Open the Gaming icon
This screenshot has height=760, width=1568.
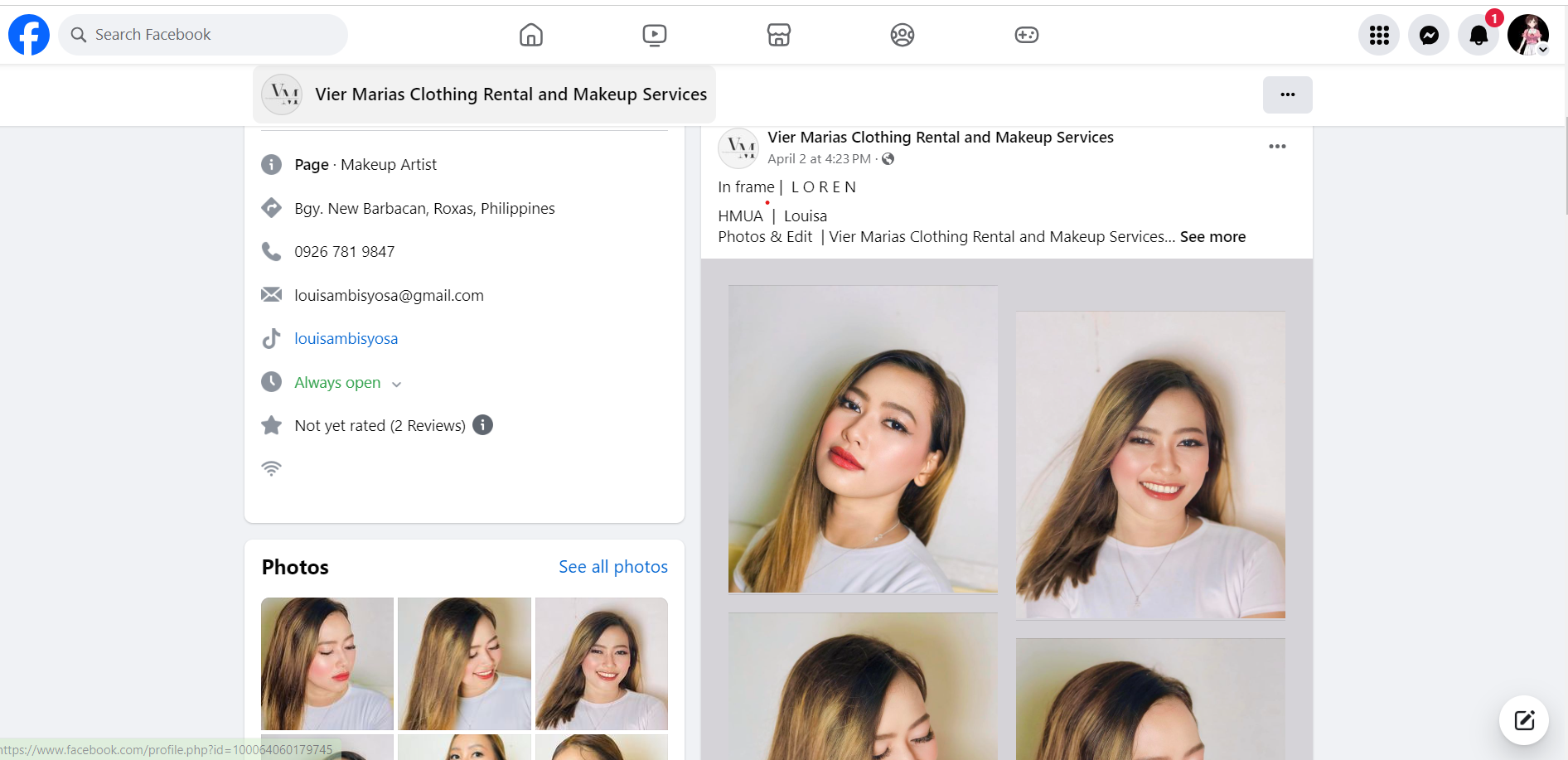(x=1026, y=35)
